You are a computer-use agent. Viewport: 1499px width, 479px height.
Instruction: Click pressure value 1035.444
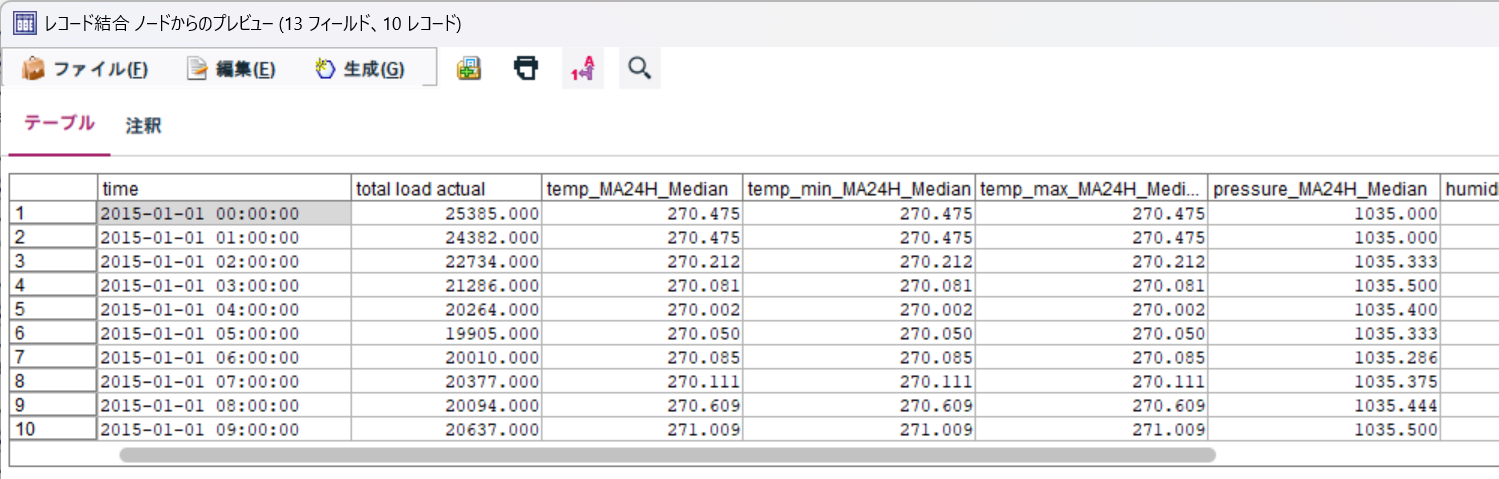point(1323,405)
